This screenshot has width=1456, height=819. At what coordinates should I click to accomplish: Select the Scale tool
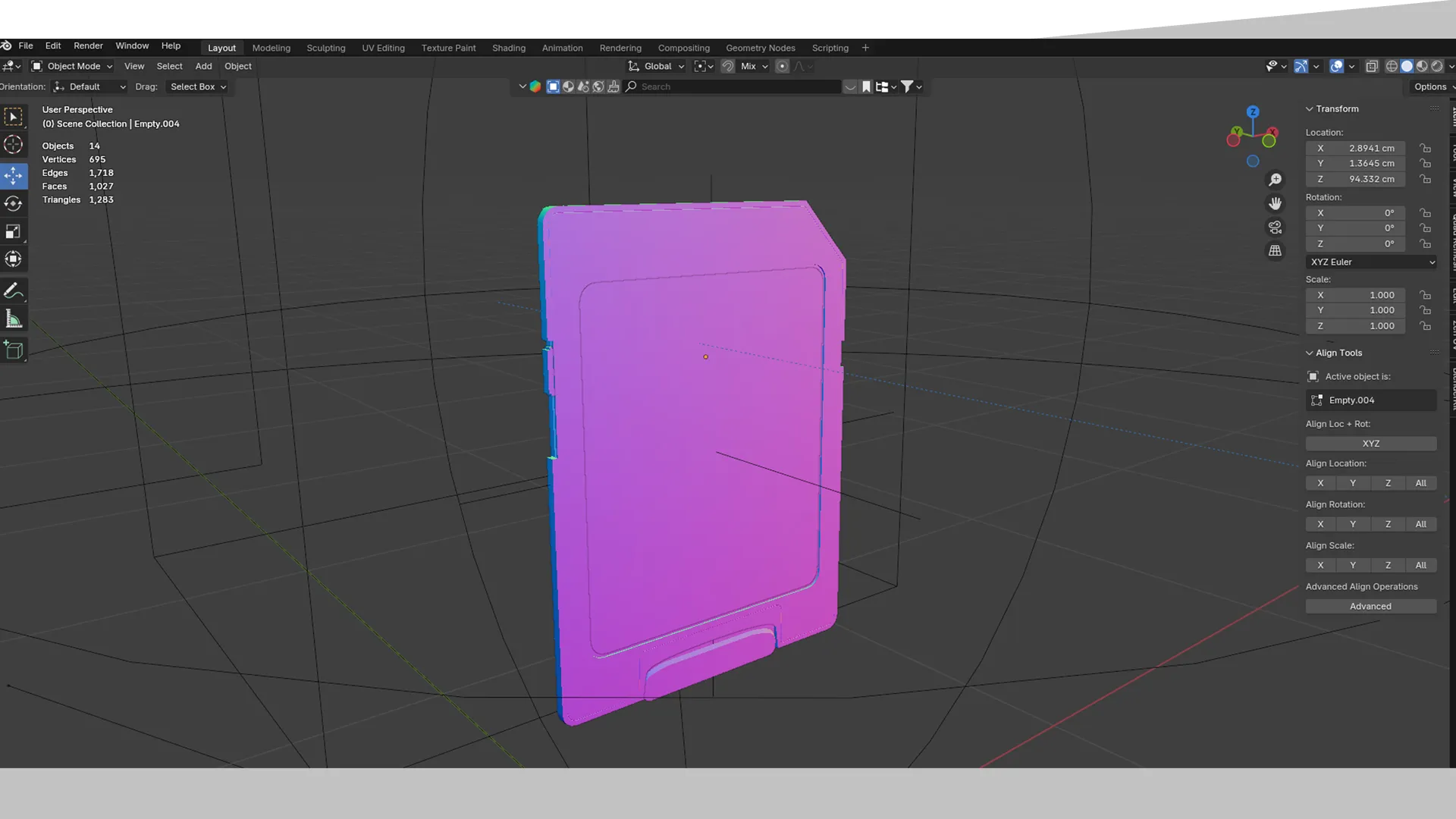[14, 231]
